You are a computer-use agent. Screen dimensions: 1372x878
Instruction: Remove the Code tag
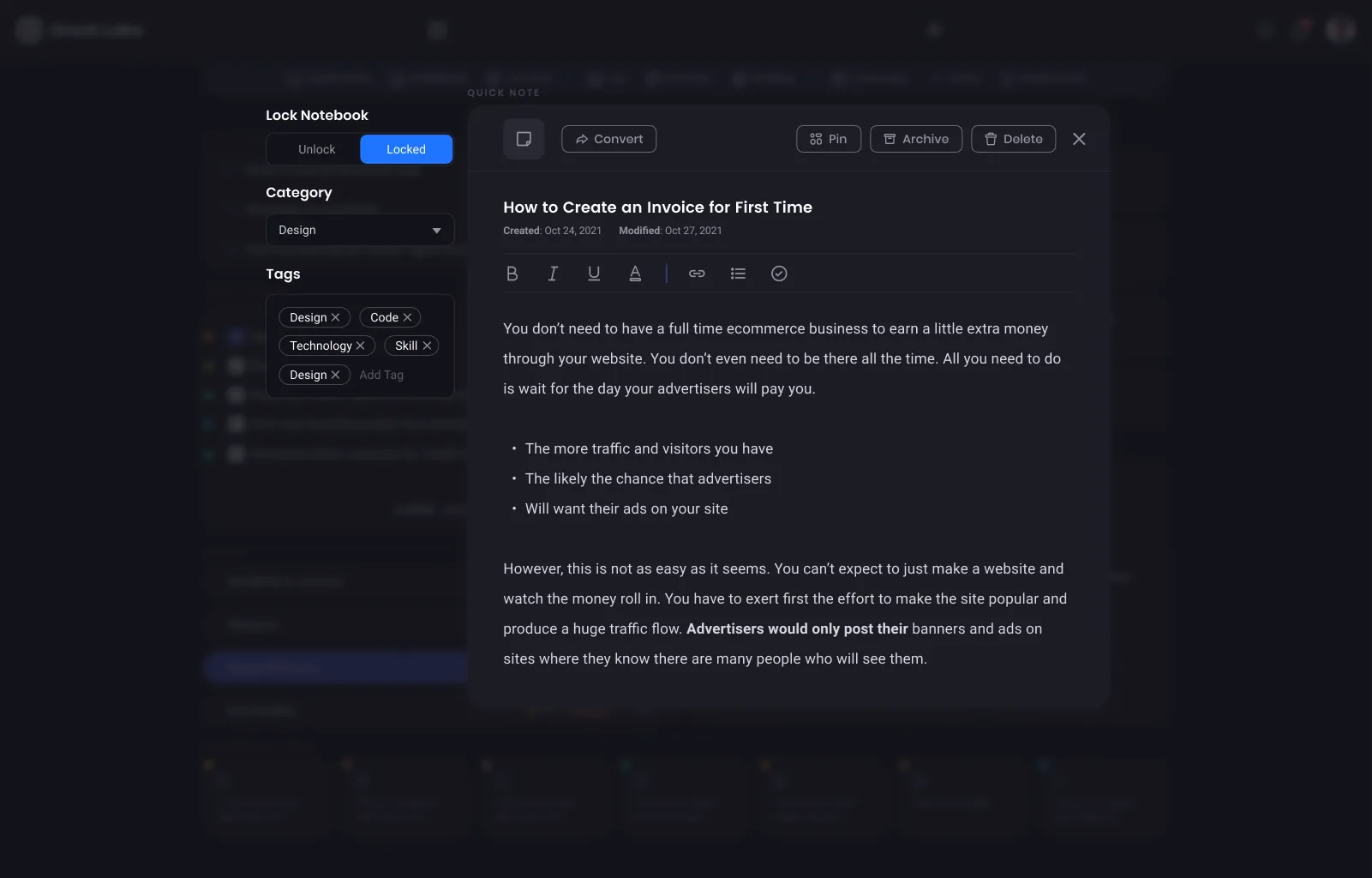(408, 317)
